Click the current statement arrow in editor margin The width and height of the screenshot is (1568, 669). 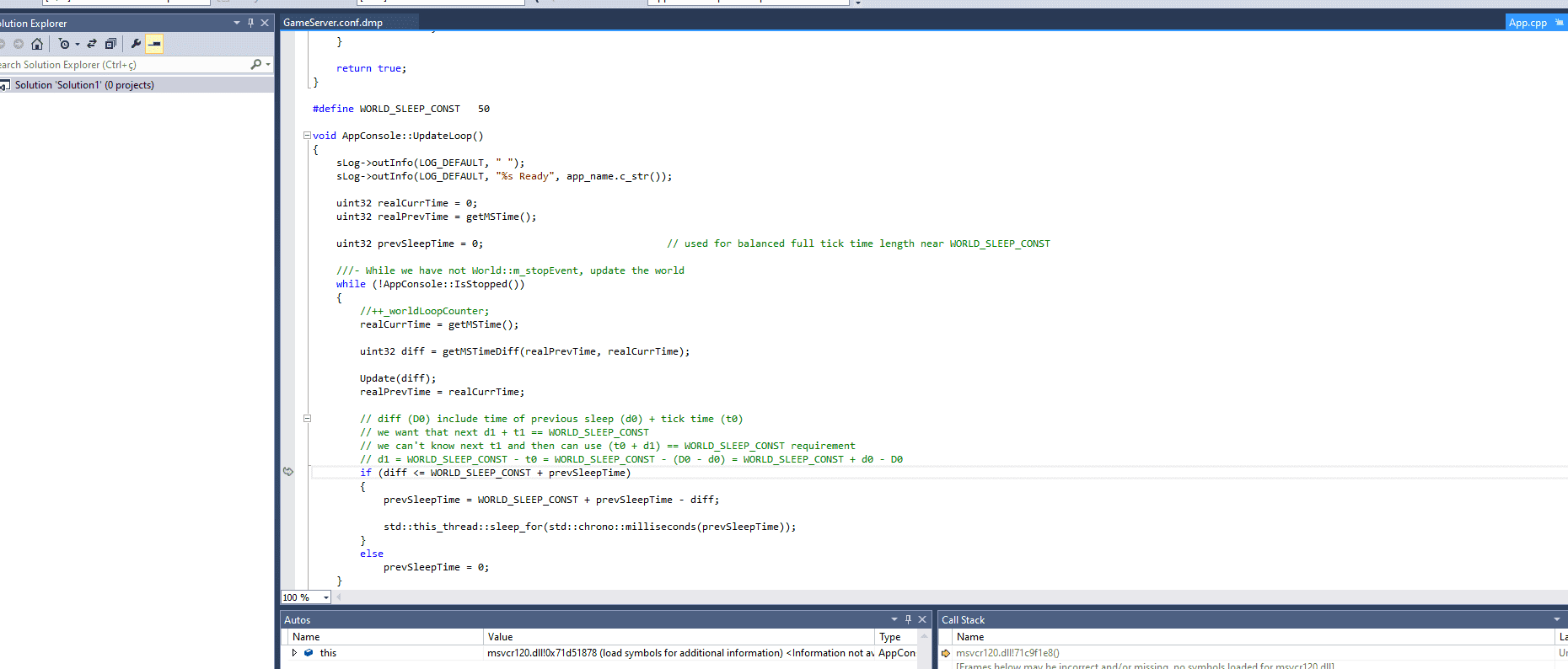pyautogui.click(x=288, y=472)
